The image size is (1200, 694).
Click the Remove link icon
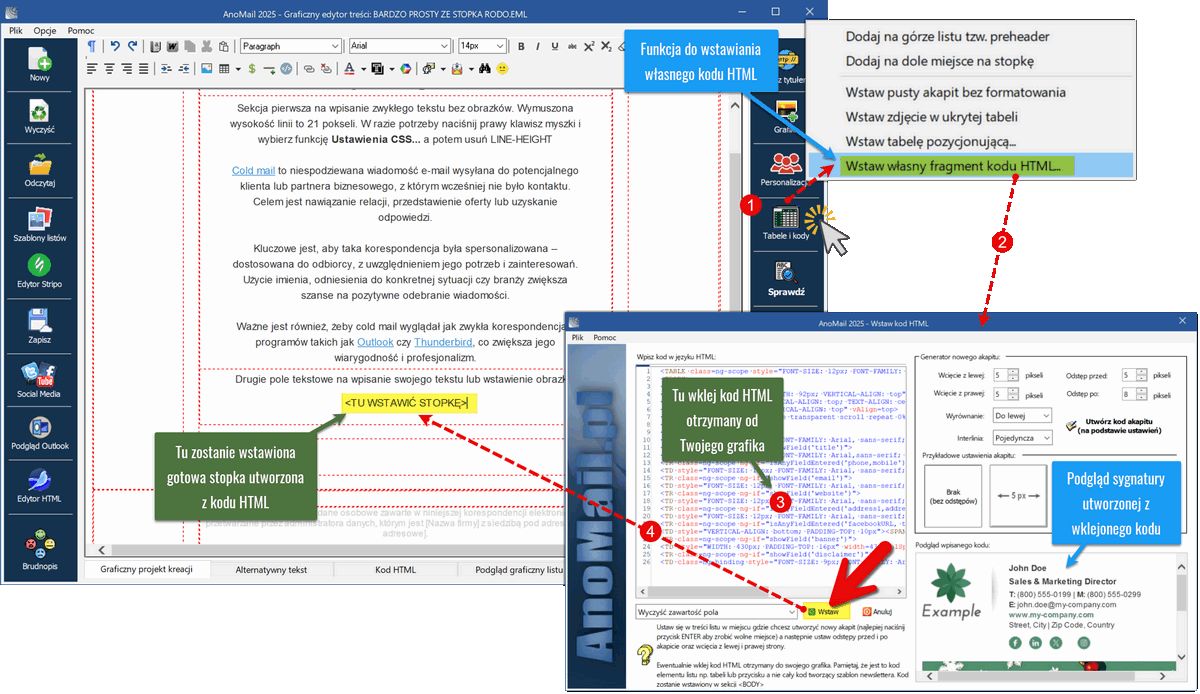[326, 68]
